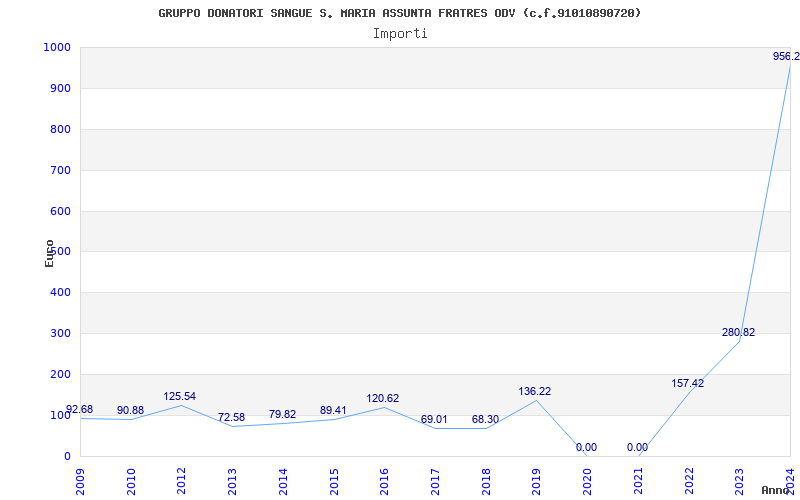Screen dimensions: 800x500
Task: Click the 1000 y-axis tick label
Action: click(x=57, y=48)
